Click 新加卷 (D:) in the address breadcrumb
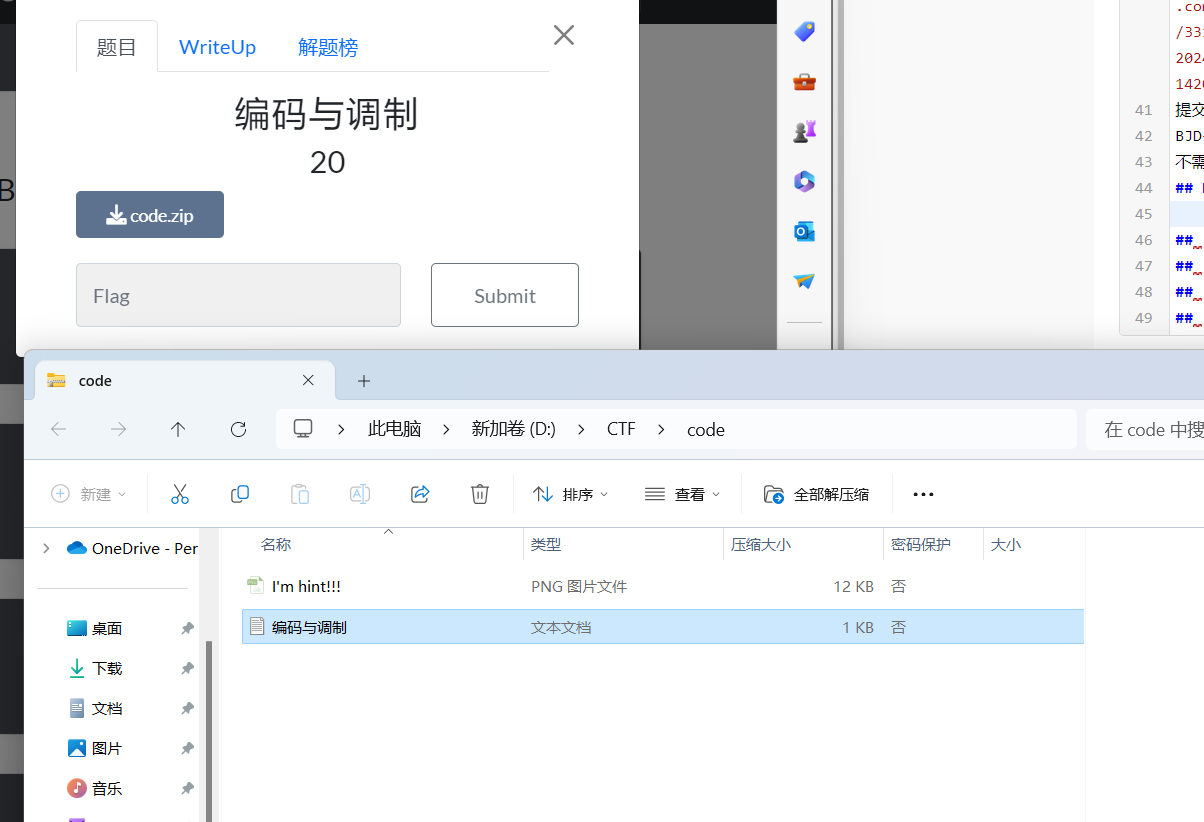This screenshot has width=1204, height=822. [x=514, y=429]
